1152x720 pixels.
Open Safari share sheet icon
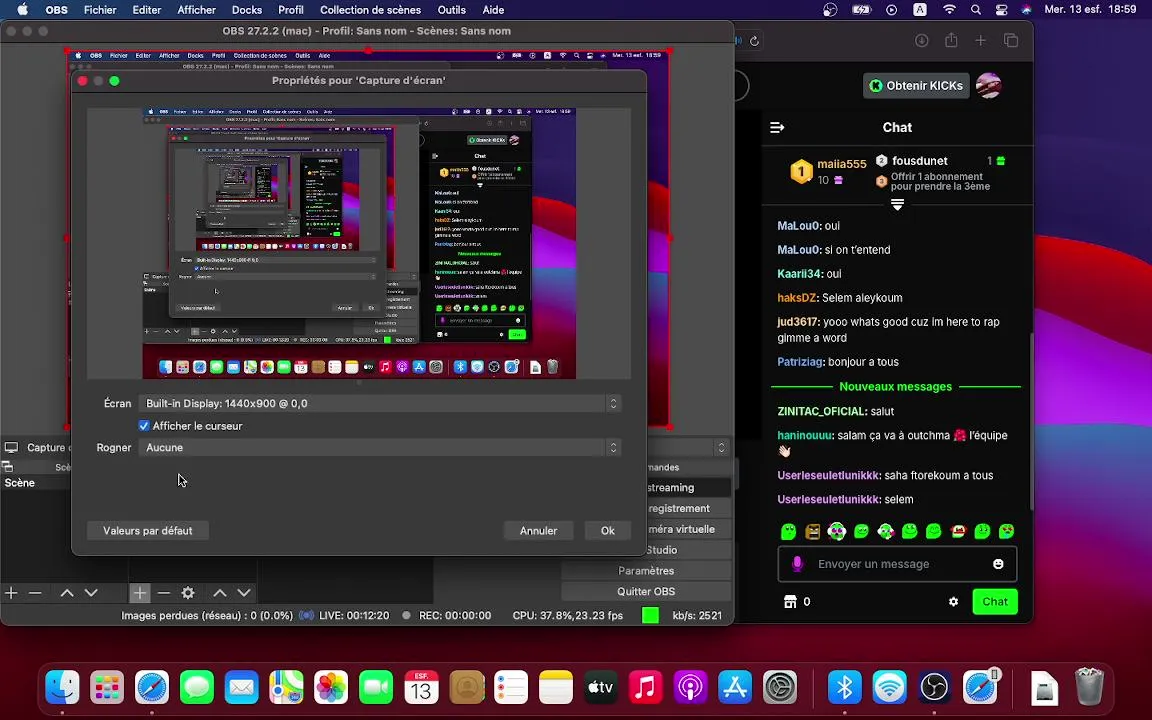[951, 40]
